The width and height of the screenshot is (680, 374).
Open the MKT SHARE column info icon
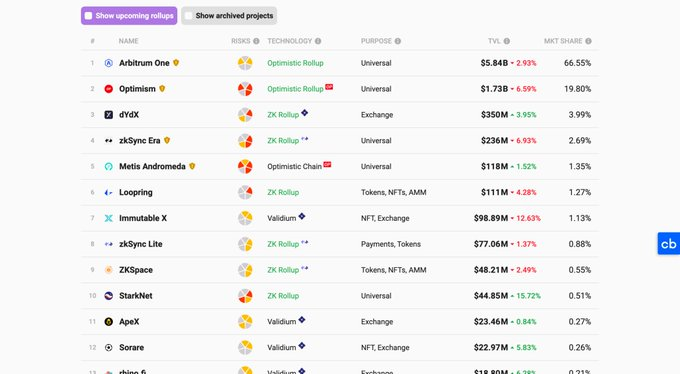[588, 41]
